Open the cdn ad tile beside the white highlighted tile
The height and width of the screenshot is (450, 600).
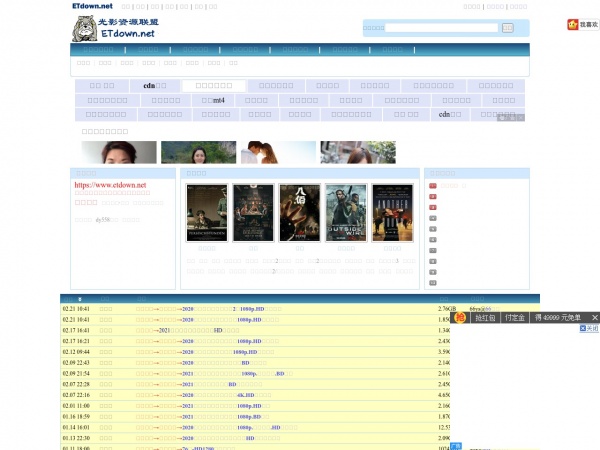155,86
